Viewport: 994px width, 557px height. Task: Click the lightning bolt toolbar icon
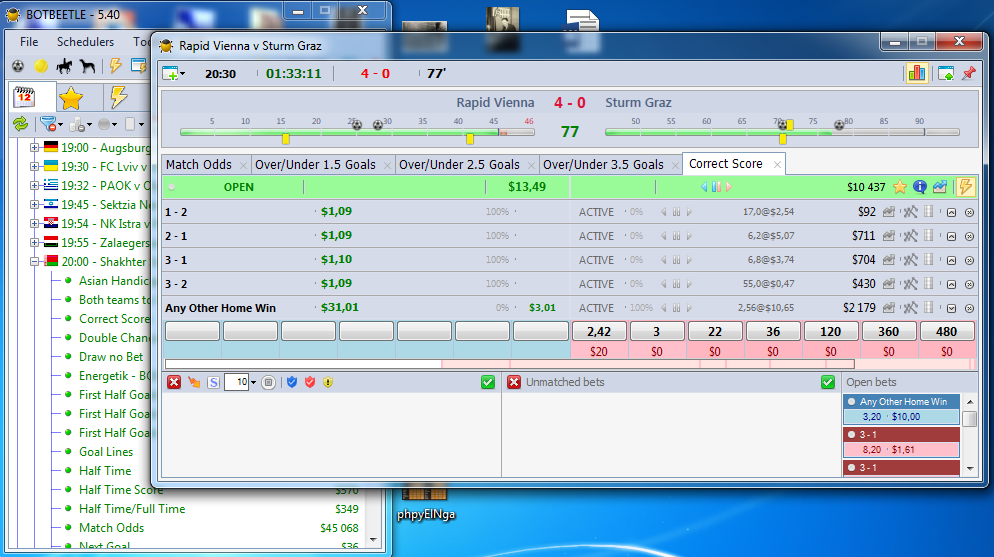tap(115, 65)
